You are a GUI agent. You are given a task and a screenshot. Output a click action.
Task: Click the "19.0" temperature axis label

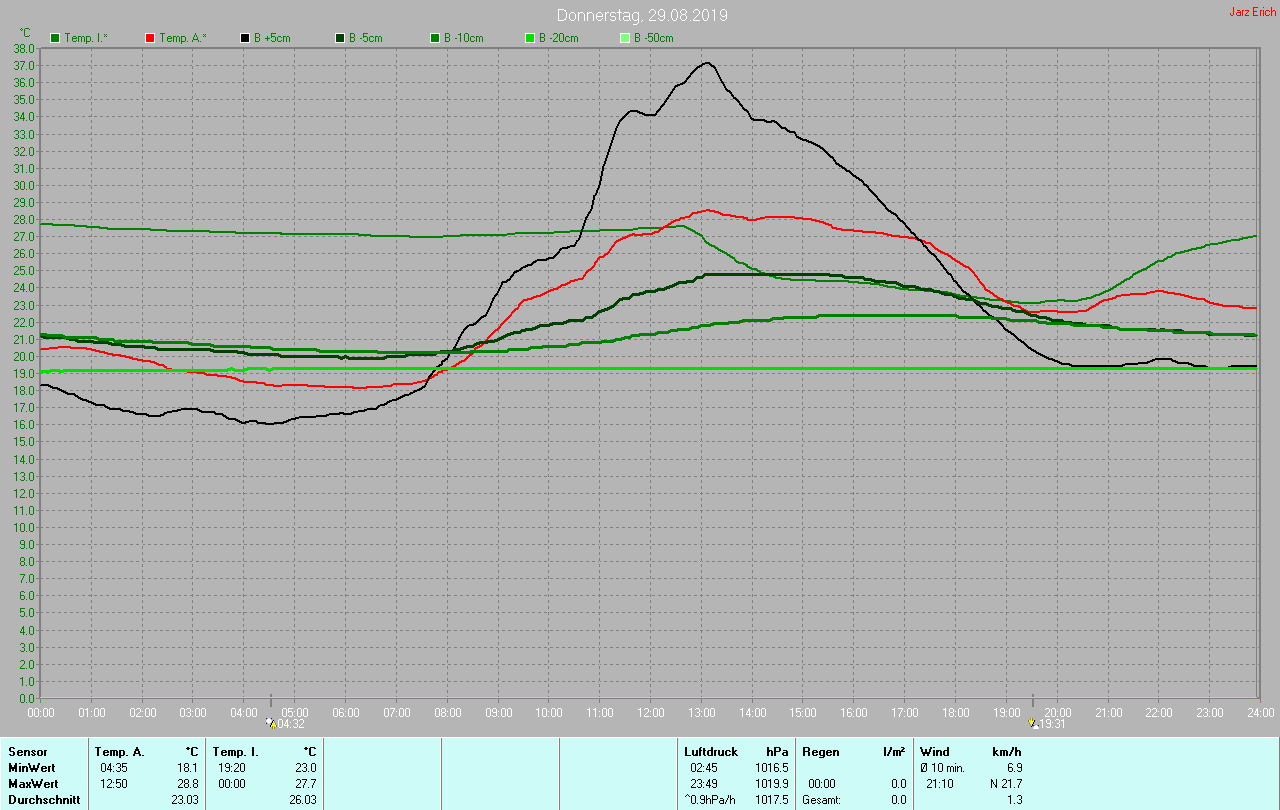click(24, 373)
